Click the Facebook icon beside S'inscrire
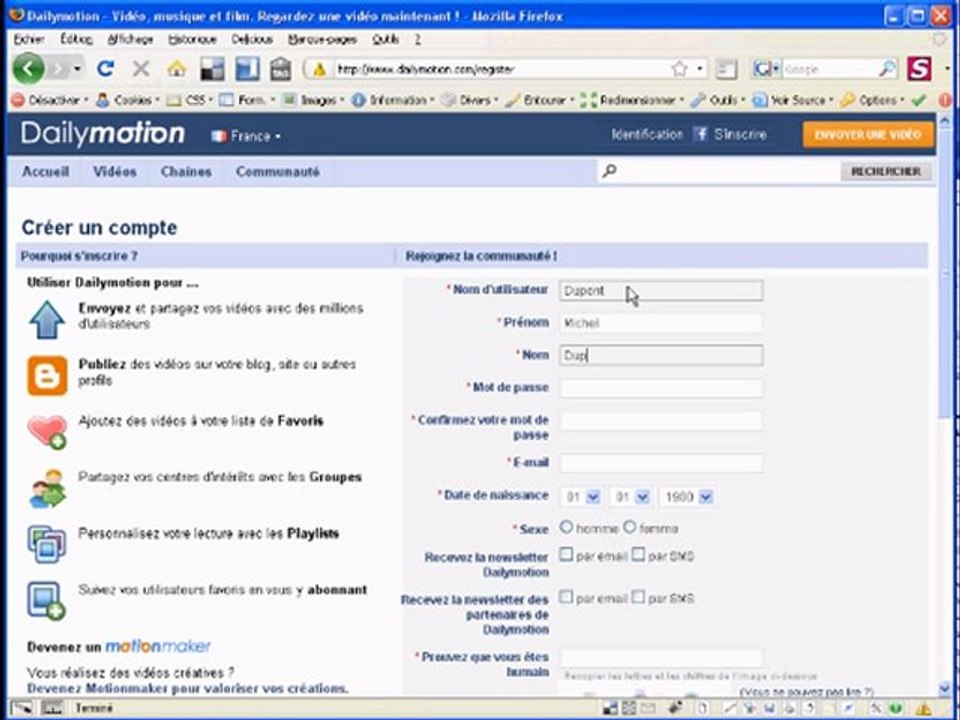The image size is (960, 720). point(700,133)
